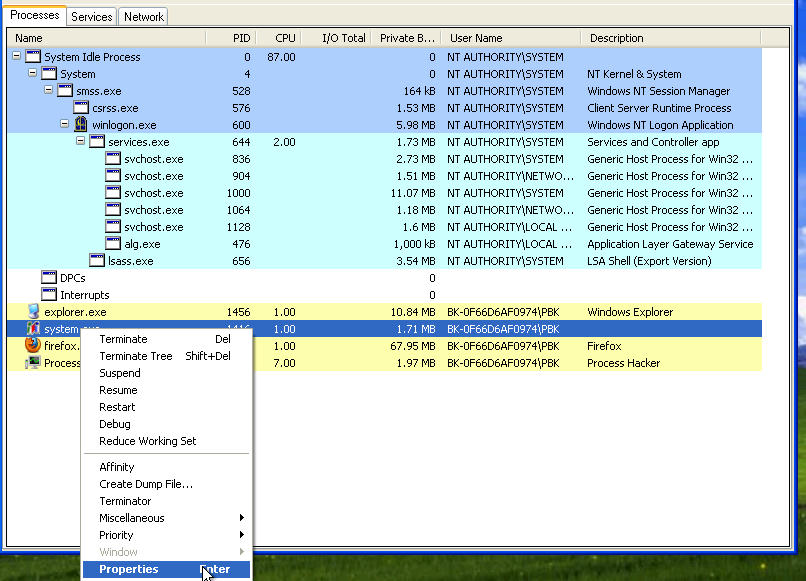
Task: Click the 87.00 CPU value
Action: 281,57
